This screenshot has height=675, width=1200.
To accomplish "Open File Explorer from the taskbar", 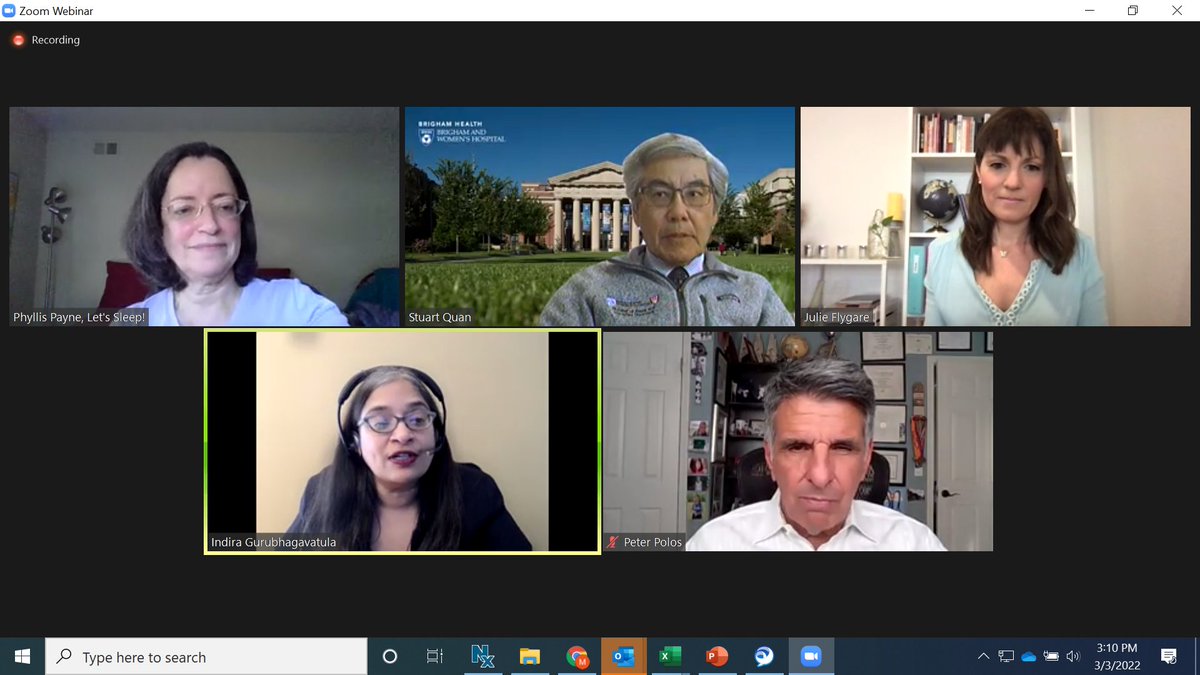I will (x=530, y=657).
